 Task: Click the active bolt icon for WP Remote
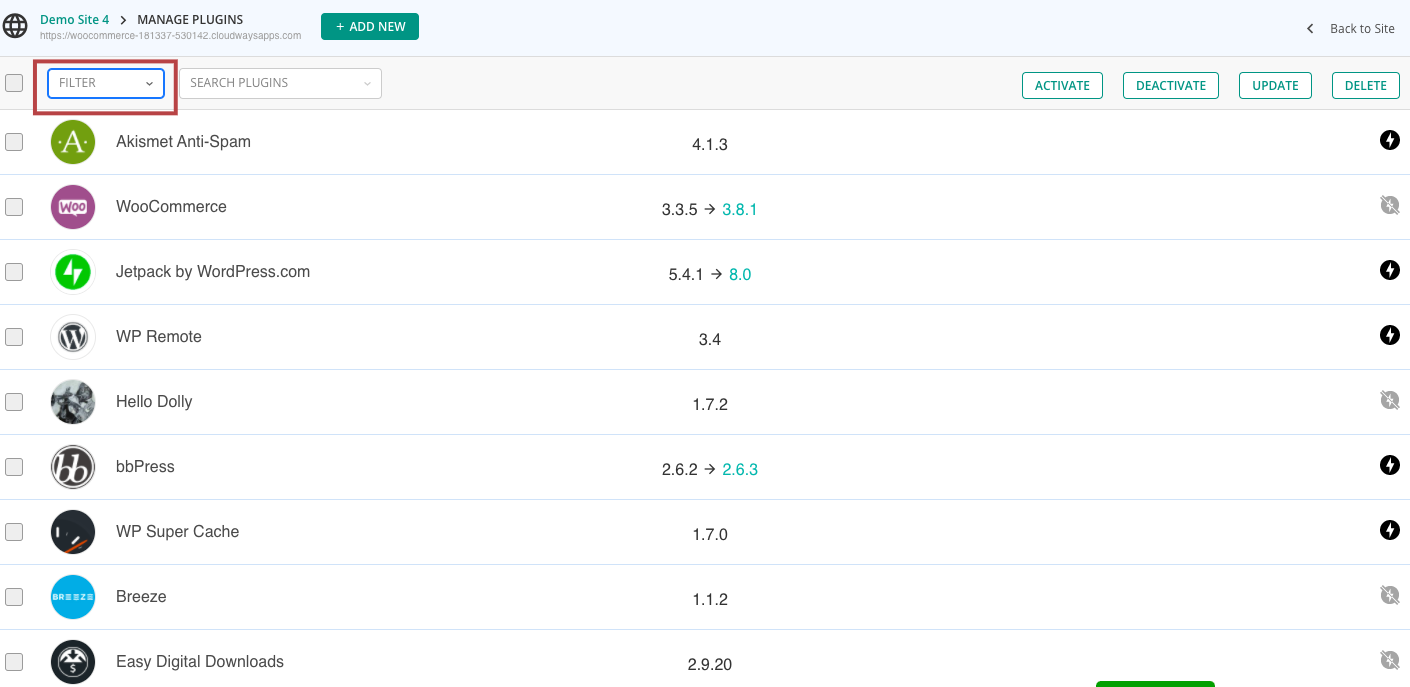1390,335
